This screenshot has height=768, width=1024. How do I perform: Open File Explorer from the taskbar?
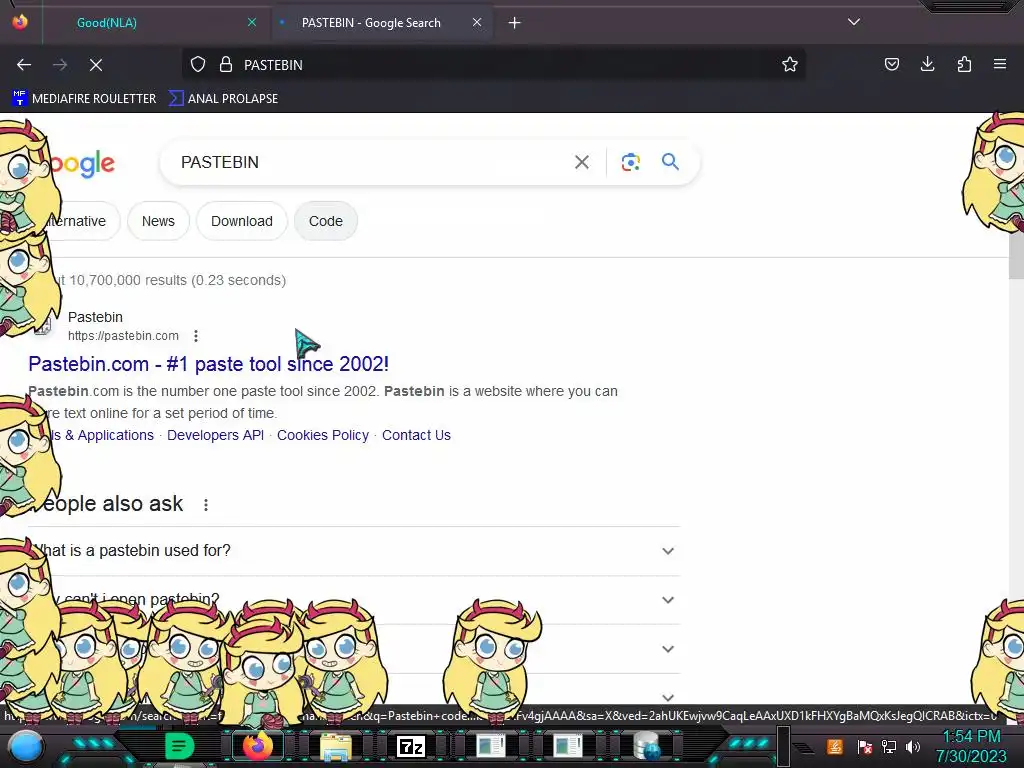(x=336, y=746)
